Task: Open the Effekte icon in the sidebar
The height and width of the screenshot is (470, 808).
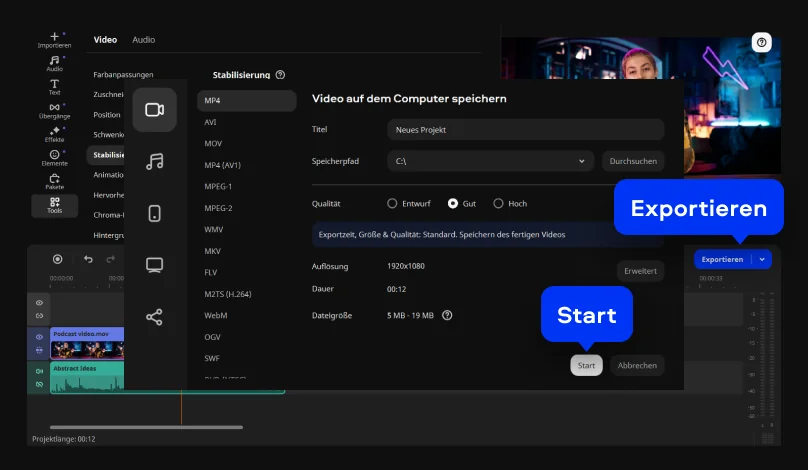Action: (54, 134)
